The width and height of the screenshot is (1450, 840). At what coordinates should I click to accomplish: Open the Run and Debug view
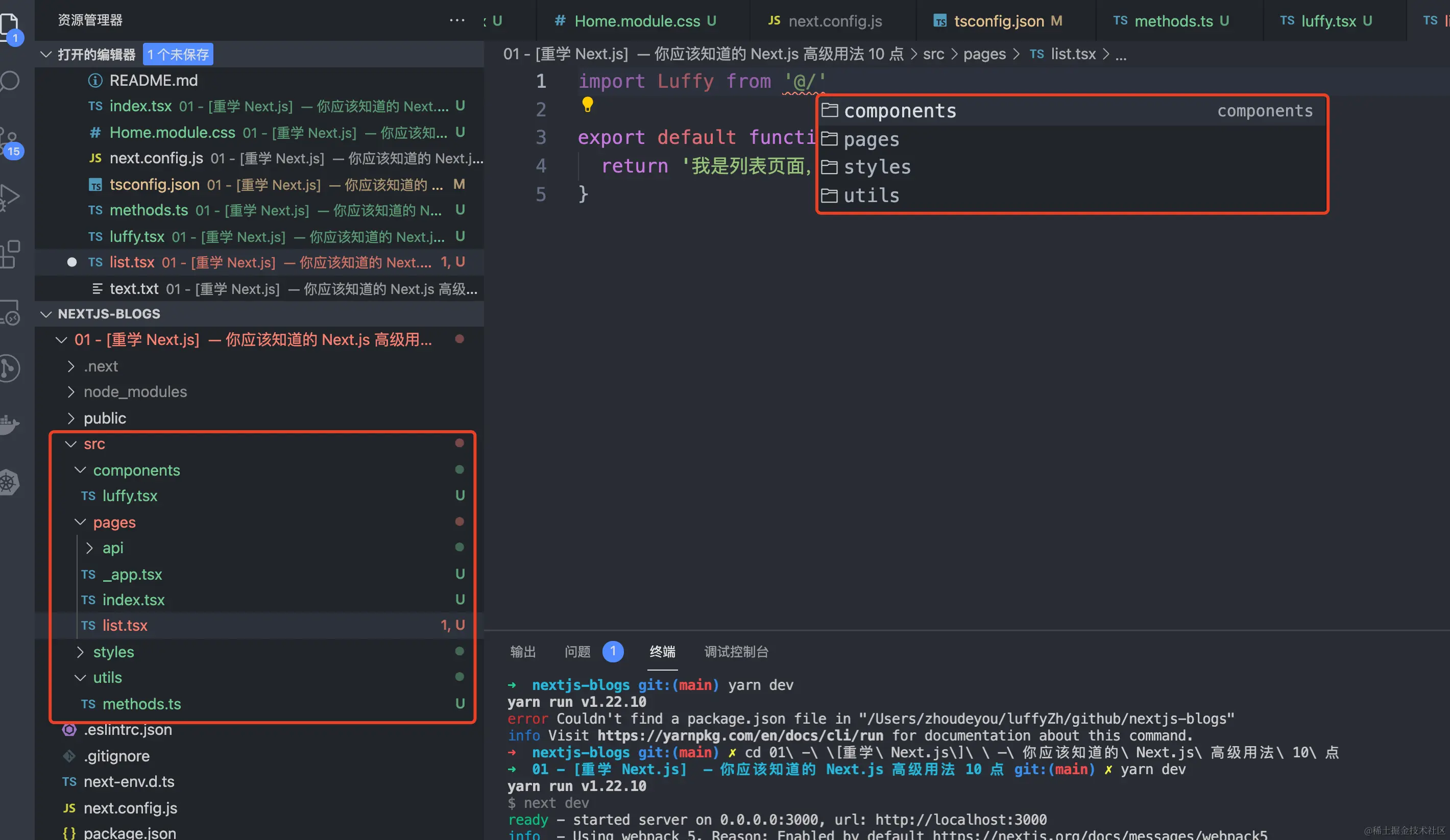(10, 196)
